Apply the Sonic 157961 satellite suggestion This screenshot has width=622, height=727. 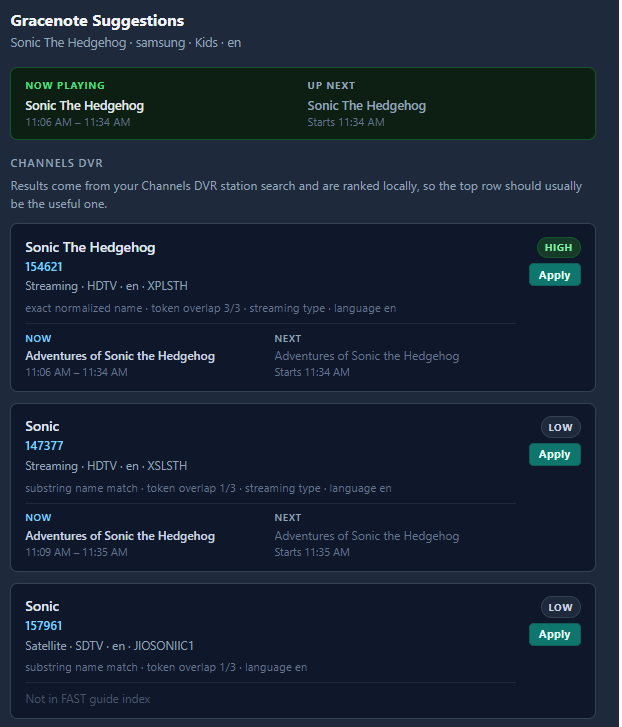pos(554,635)
